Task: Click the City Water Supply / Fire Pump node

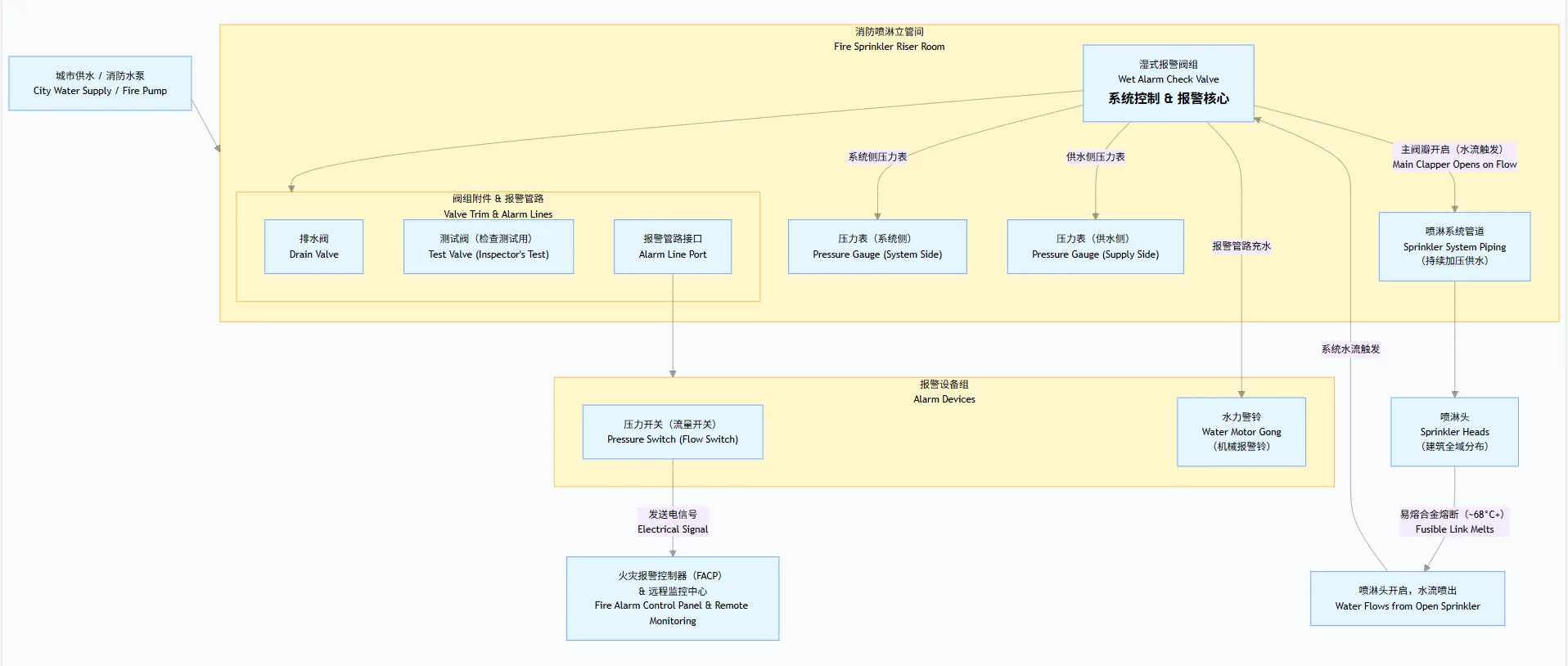Action: tap(100, 83)
